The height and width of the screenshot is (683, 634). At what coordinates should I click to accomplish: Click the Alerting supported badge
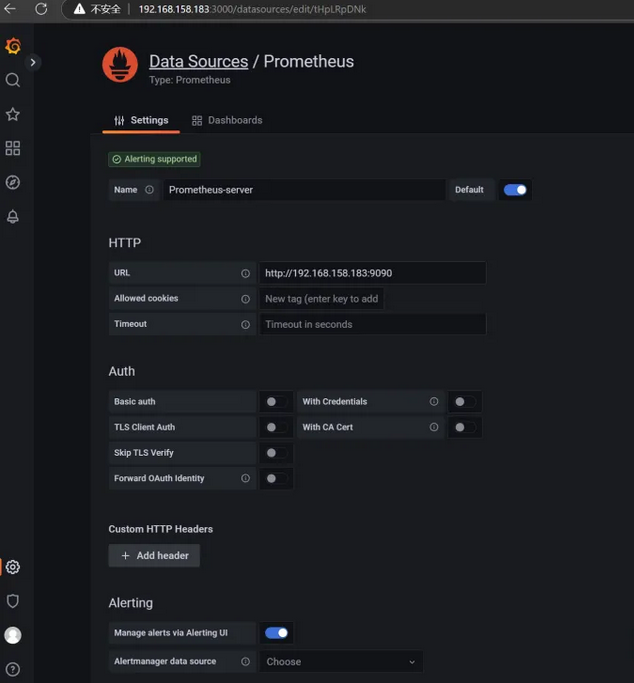coord(155,159)
